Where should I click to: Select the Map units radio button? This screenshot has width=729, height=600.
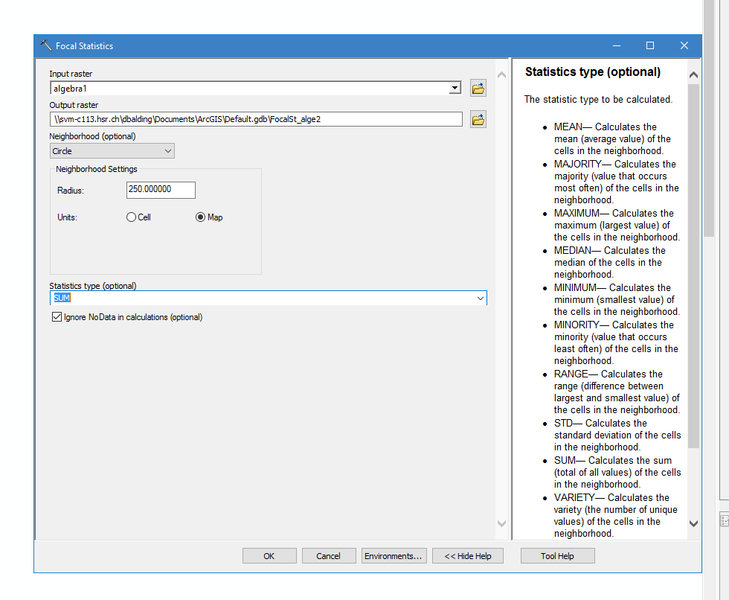(200, 217)
